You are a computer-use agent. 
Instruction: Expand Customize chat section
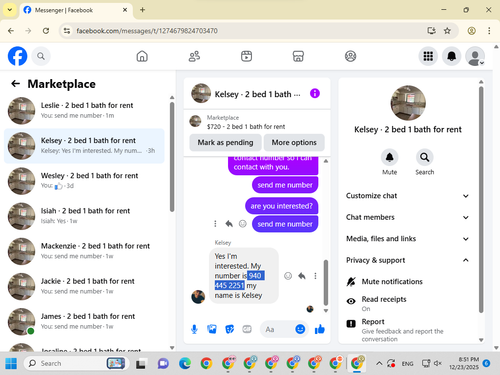click(407, 196)
